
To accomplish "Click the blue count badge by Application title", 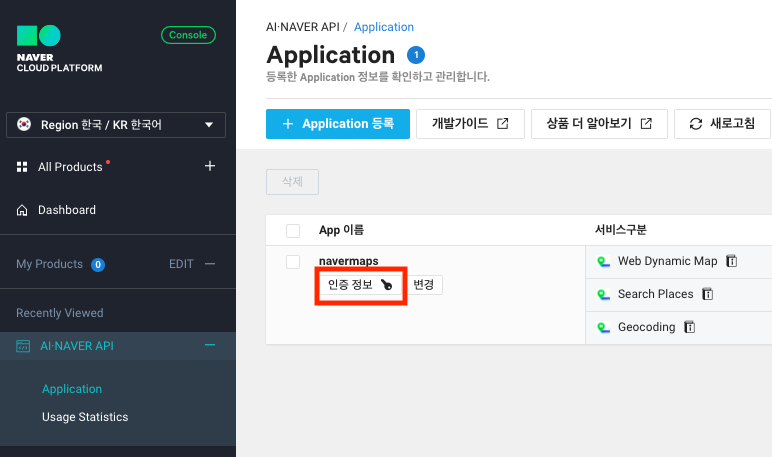I will point(416,55).
